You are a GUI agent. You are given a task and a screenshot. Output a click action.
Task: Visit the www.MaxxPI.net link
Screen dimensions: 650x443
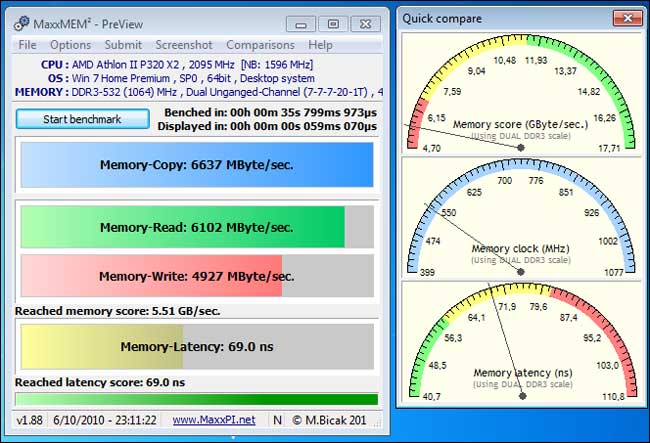click(213, 420)
